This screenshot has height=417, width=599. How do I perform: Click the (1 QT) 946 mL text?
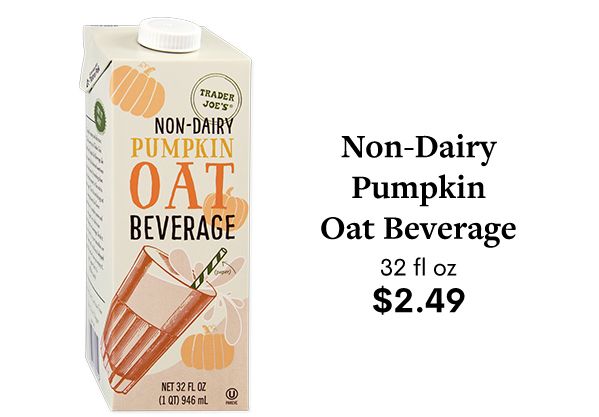point(183,401)
